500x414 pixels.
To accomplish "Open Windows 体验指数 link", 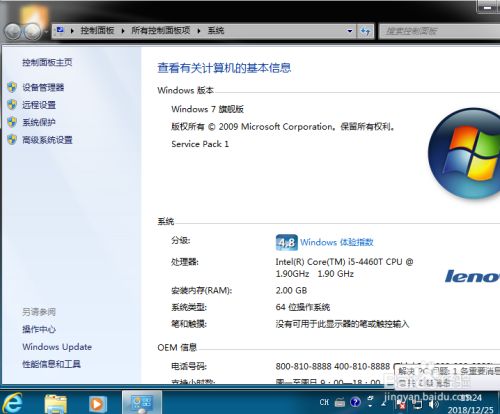I will pyautogui.click(x=337, y=242).
